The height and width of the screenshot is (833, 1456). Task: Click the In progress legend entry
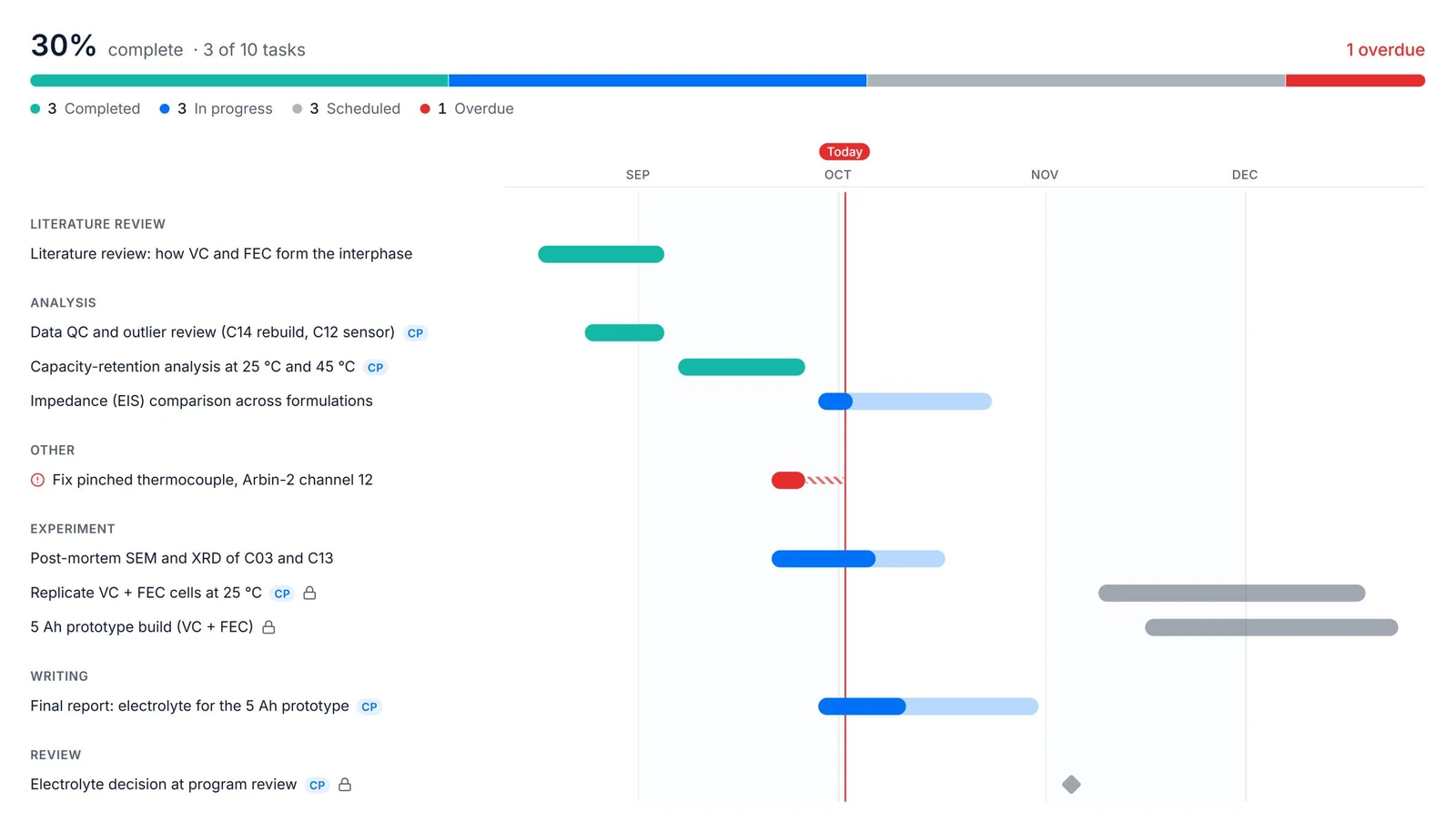(216, 108)
